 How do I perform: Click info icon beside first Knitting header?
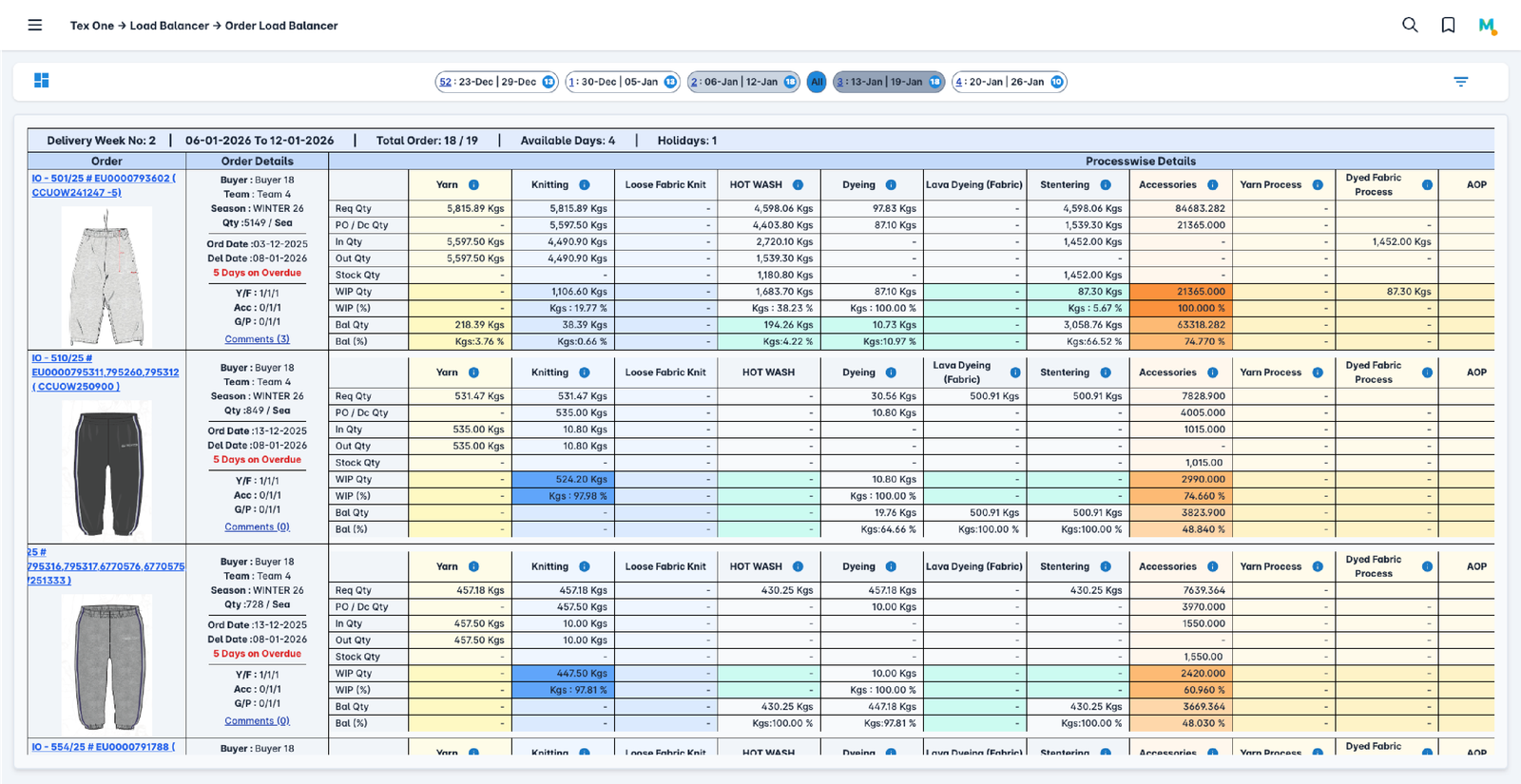[585, 185]
